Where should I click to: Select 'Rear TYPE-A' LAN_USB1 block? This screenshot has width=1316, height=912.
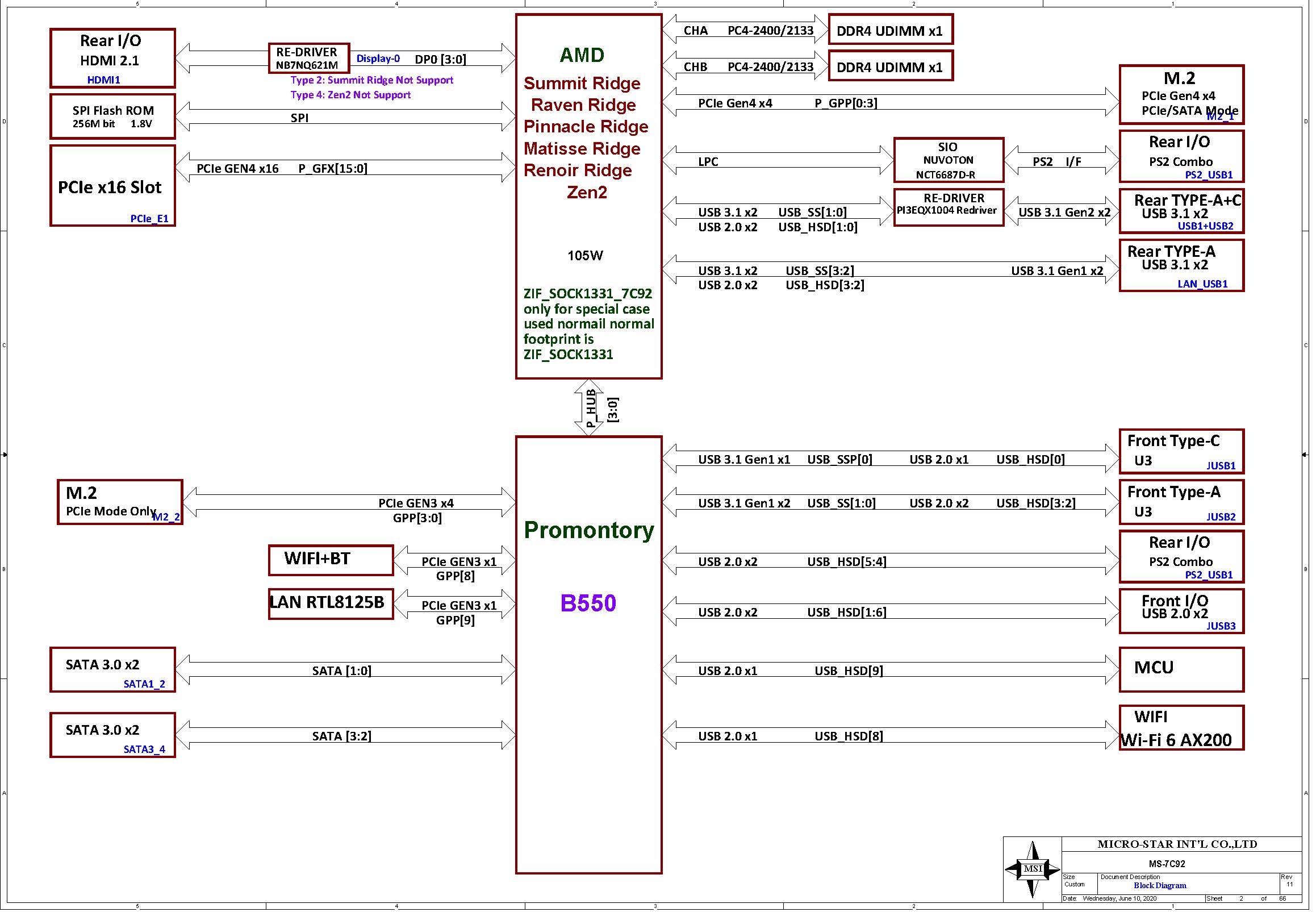[1181, 266]
